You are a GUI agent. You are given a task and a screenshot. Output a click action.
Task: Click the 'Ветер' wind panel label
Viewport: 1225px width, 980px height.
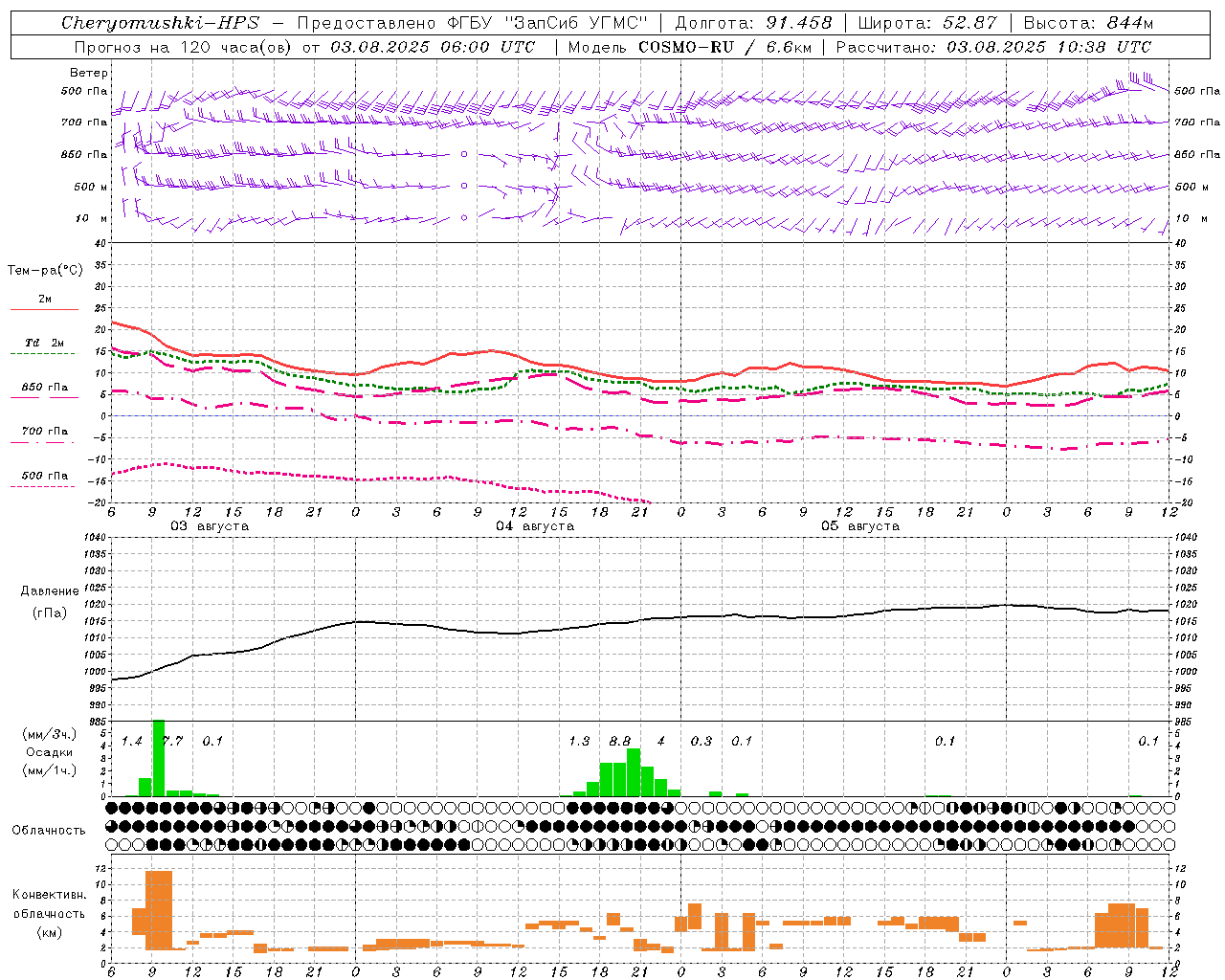pyautogui.click(x=88, y=73)
